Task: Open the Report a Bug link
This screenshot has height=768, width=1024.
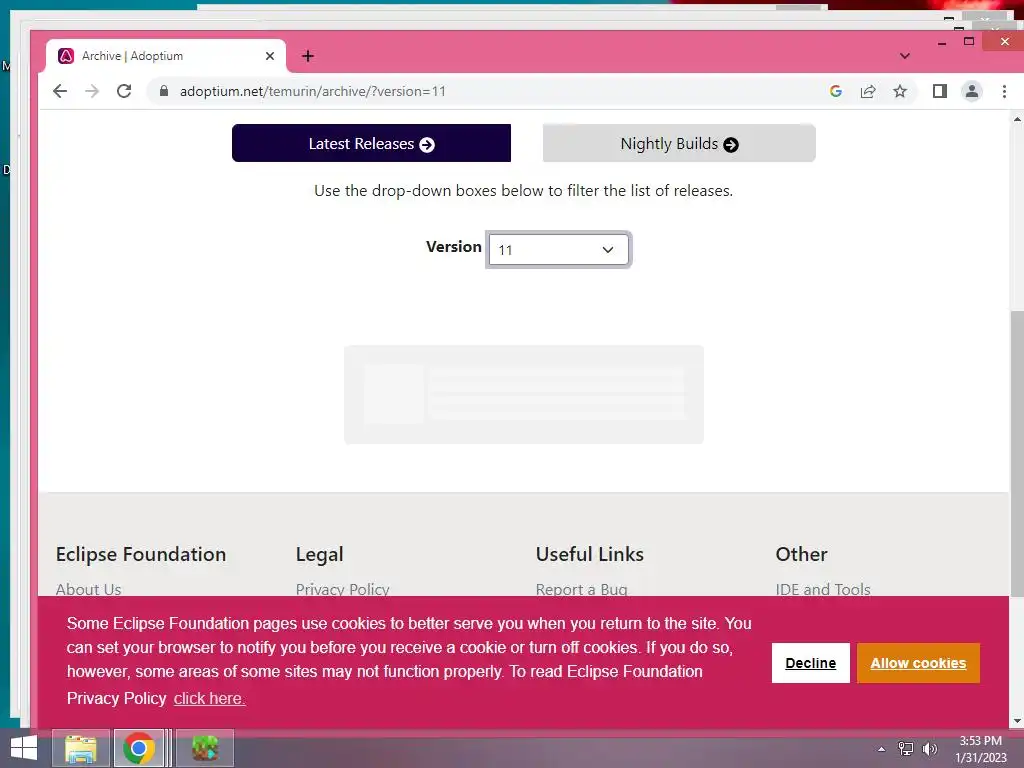Action: pos(581,589)
